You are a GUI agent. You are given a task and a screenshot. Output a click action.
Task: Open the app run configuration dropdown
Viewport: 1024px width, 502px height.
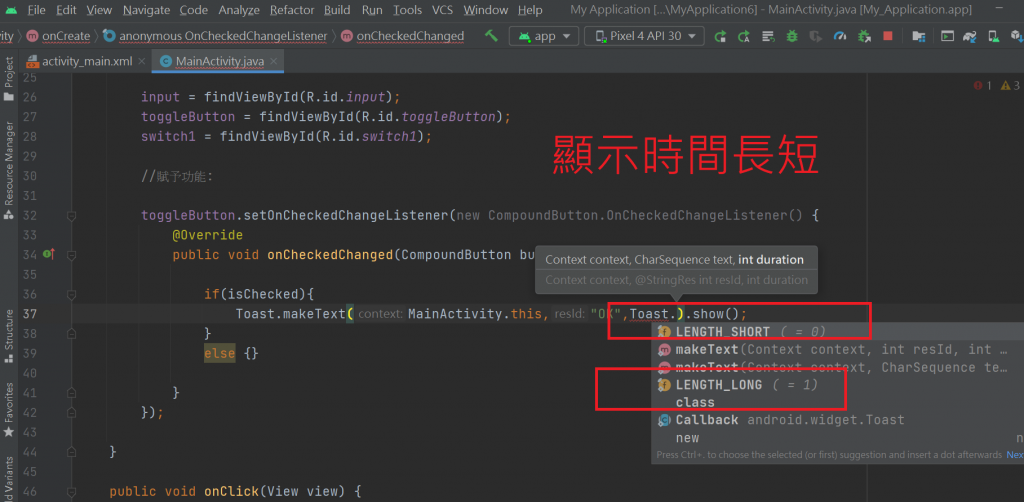tap(544, 36)
